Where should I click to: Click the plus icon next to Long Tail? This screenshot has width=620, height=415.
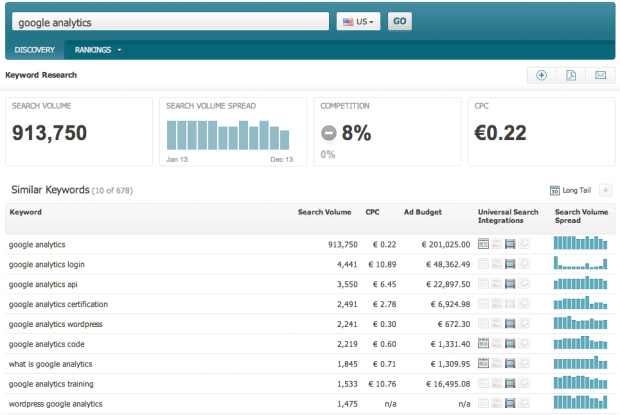click(605, 191)
